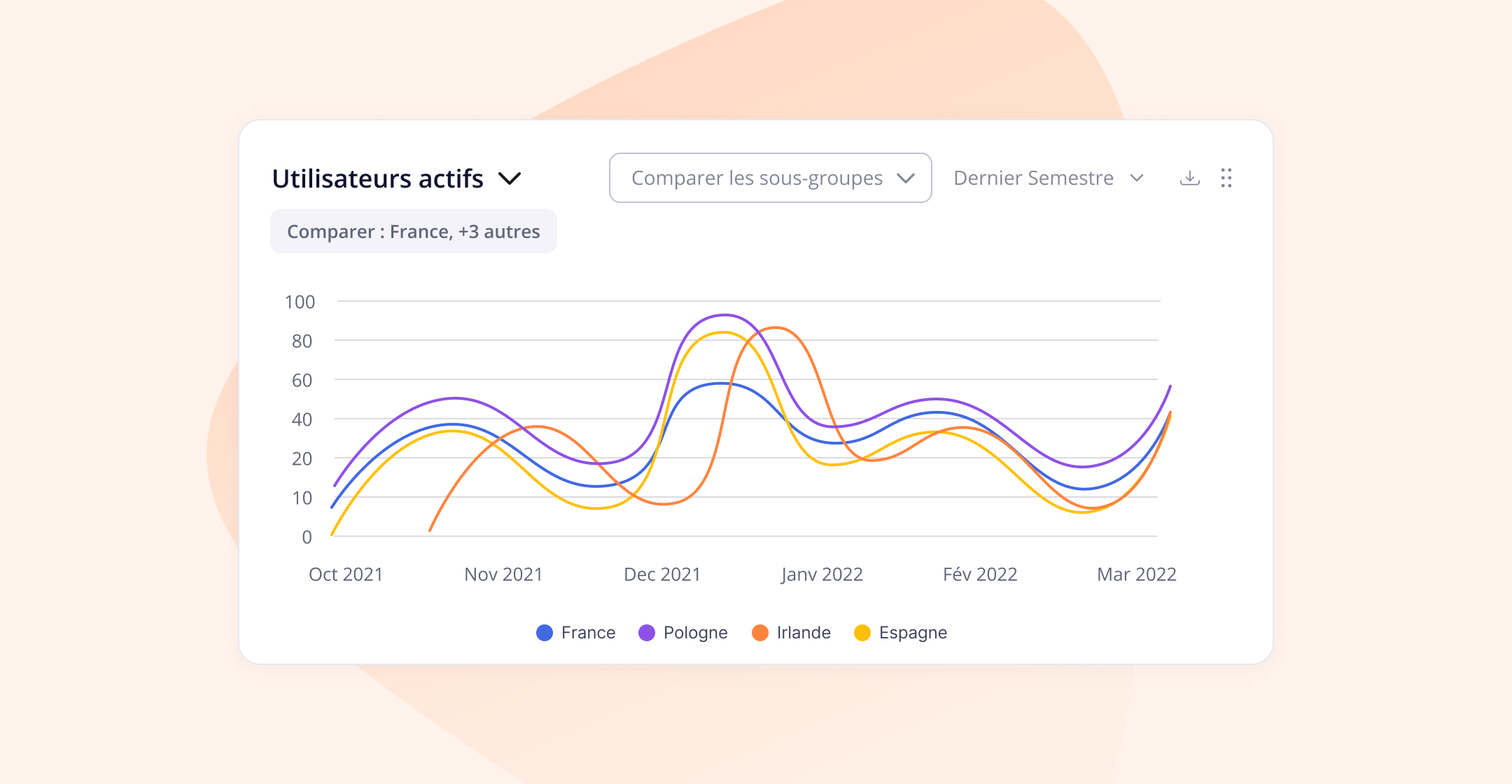Screen dimensions: 1512x784
Task: Click the Comparer : France, +3 autres chip
Action: (x=413, y=231)
